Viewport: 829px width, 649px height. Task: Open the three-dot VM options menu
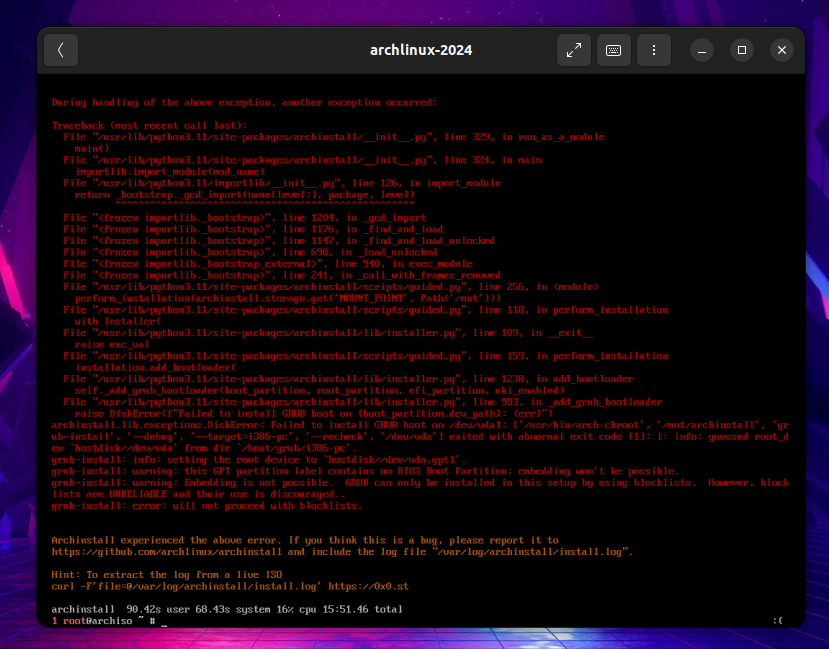(x=654, y=49)
